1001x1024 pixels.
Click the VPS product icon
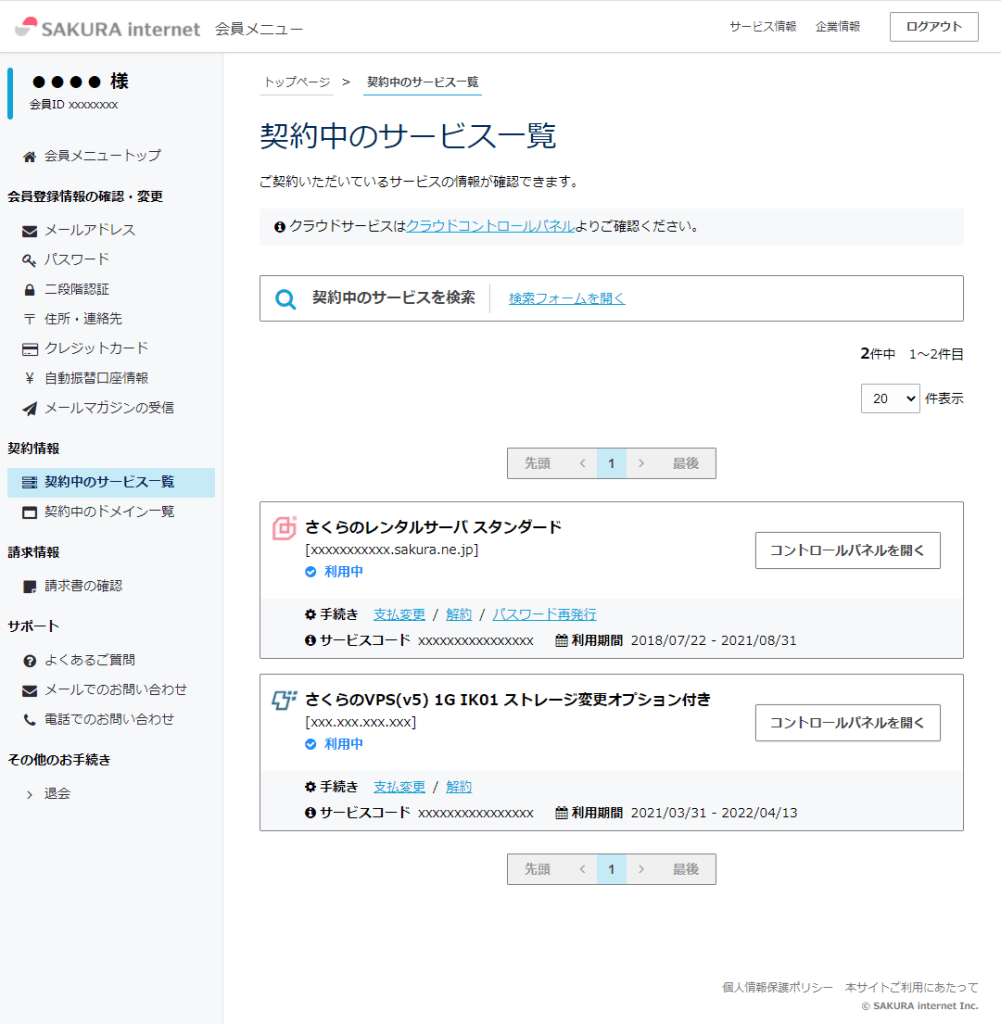click(x=284, y=700)
